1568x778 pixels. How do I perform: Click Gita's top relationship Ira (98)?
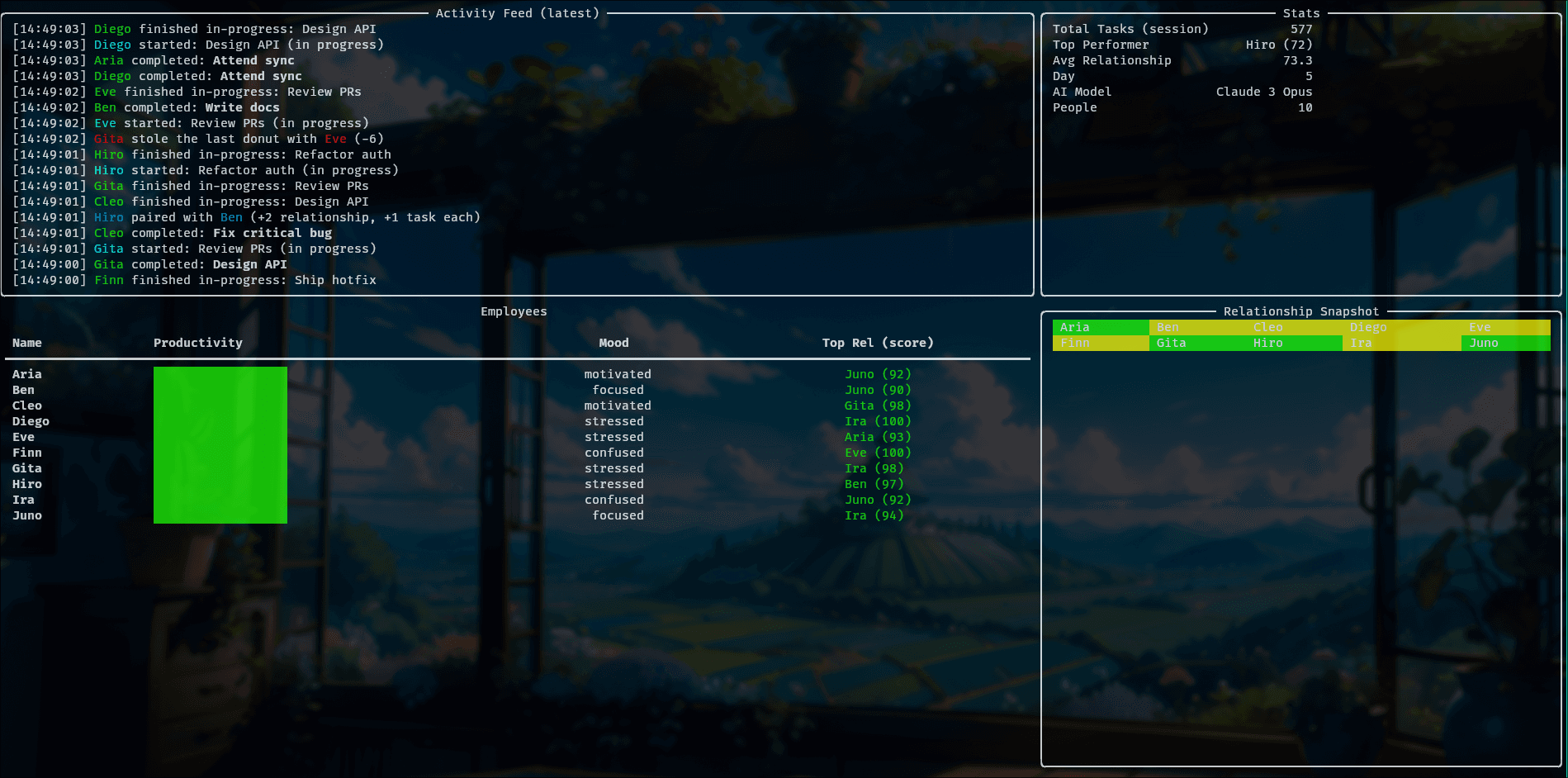pyautogui.click(x=874, y=468)
